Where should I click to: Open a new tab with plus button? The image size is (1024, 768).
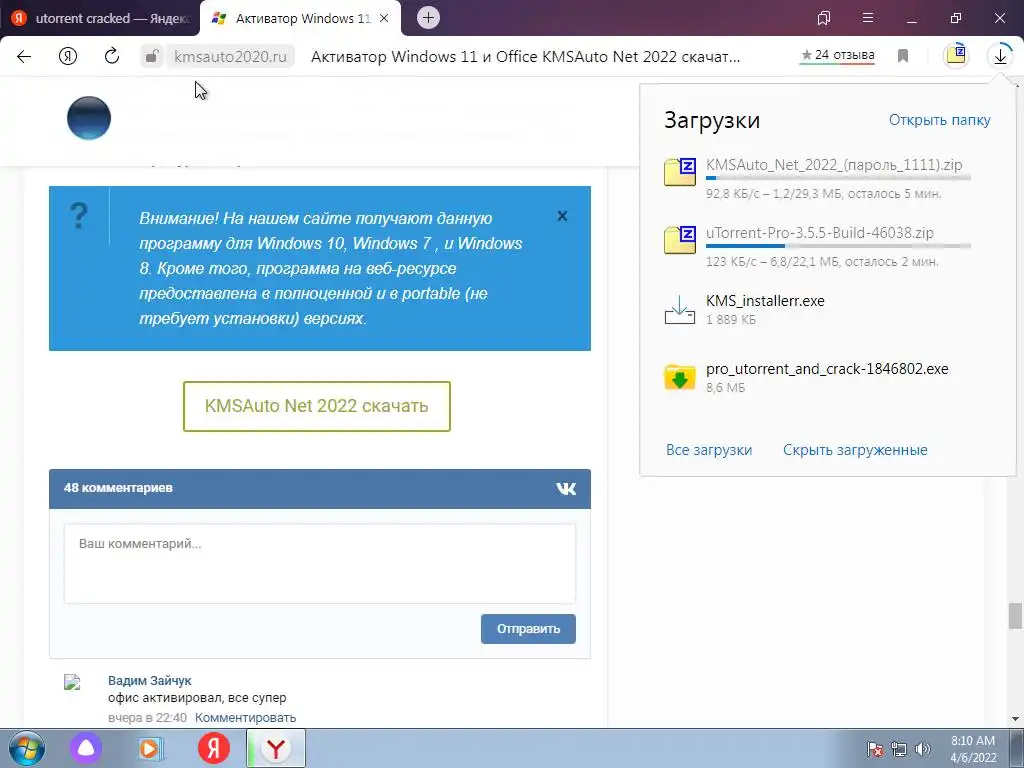tap(428, 18)
